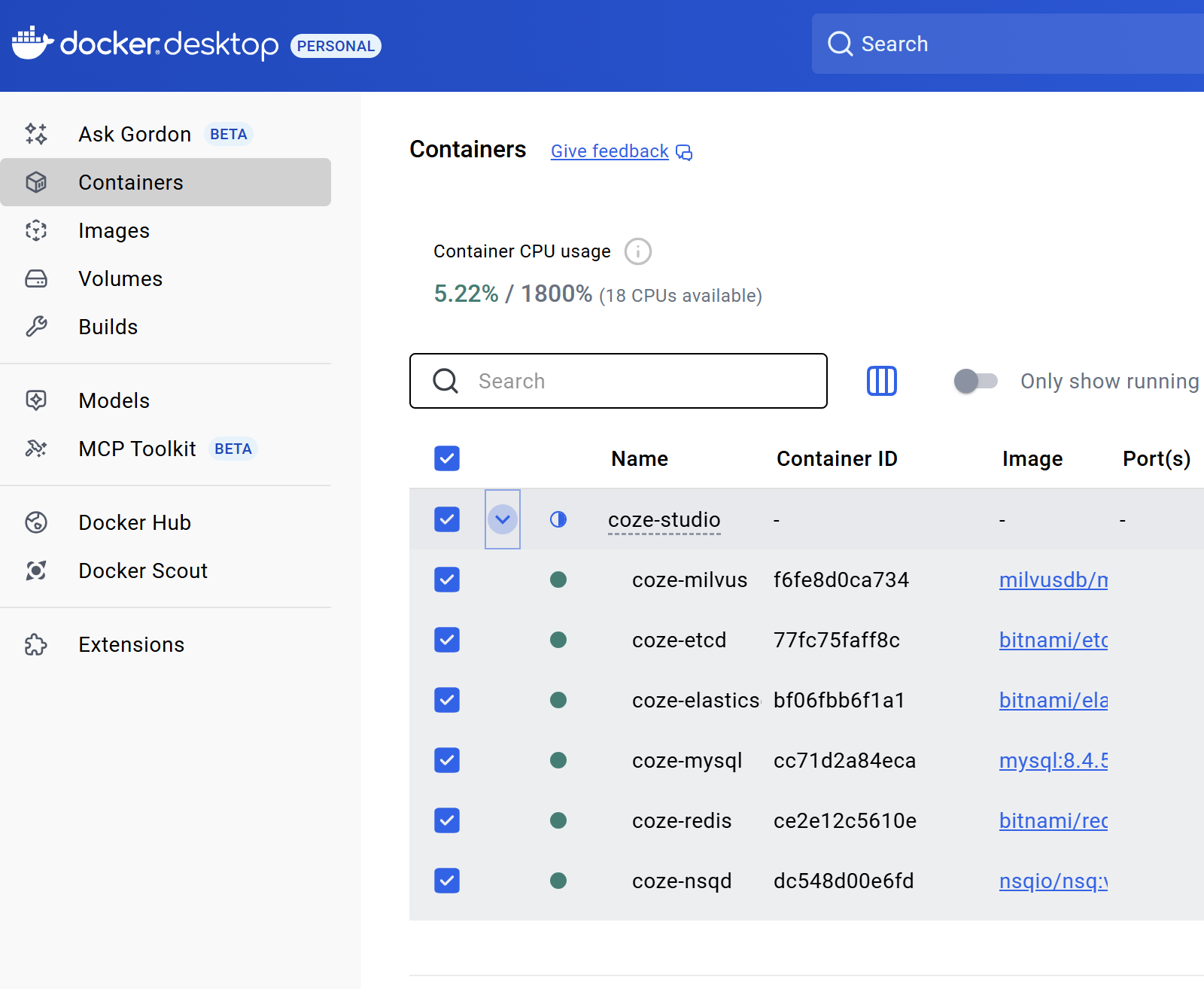
Task: Open the bitnami/elasticsearch image link
Action: [x=1053, y=700]
